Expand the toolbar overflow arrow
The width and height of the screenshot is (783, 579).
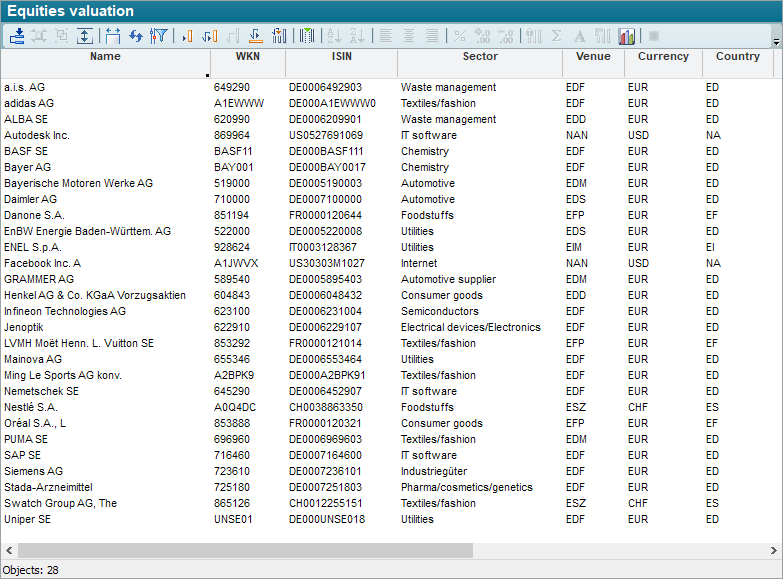776,41
